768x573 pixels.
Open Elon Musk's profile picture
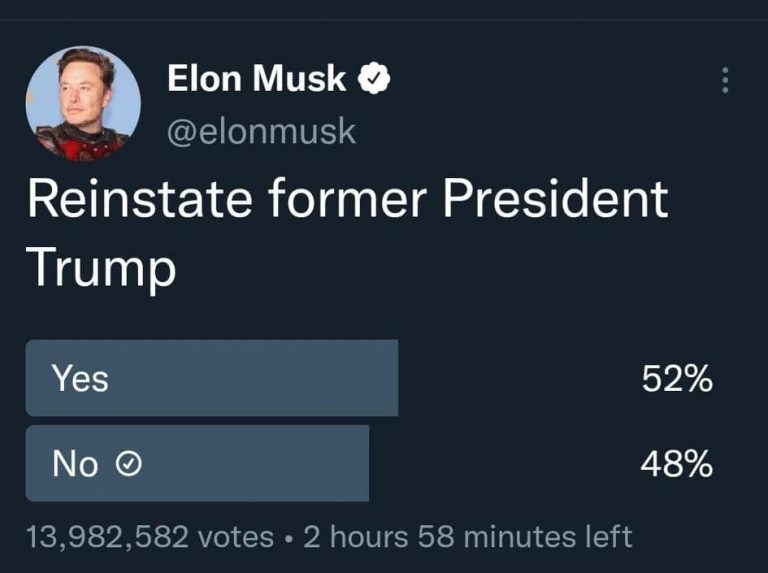click(83, 103)
